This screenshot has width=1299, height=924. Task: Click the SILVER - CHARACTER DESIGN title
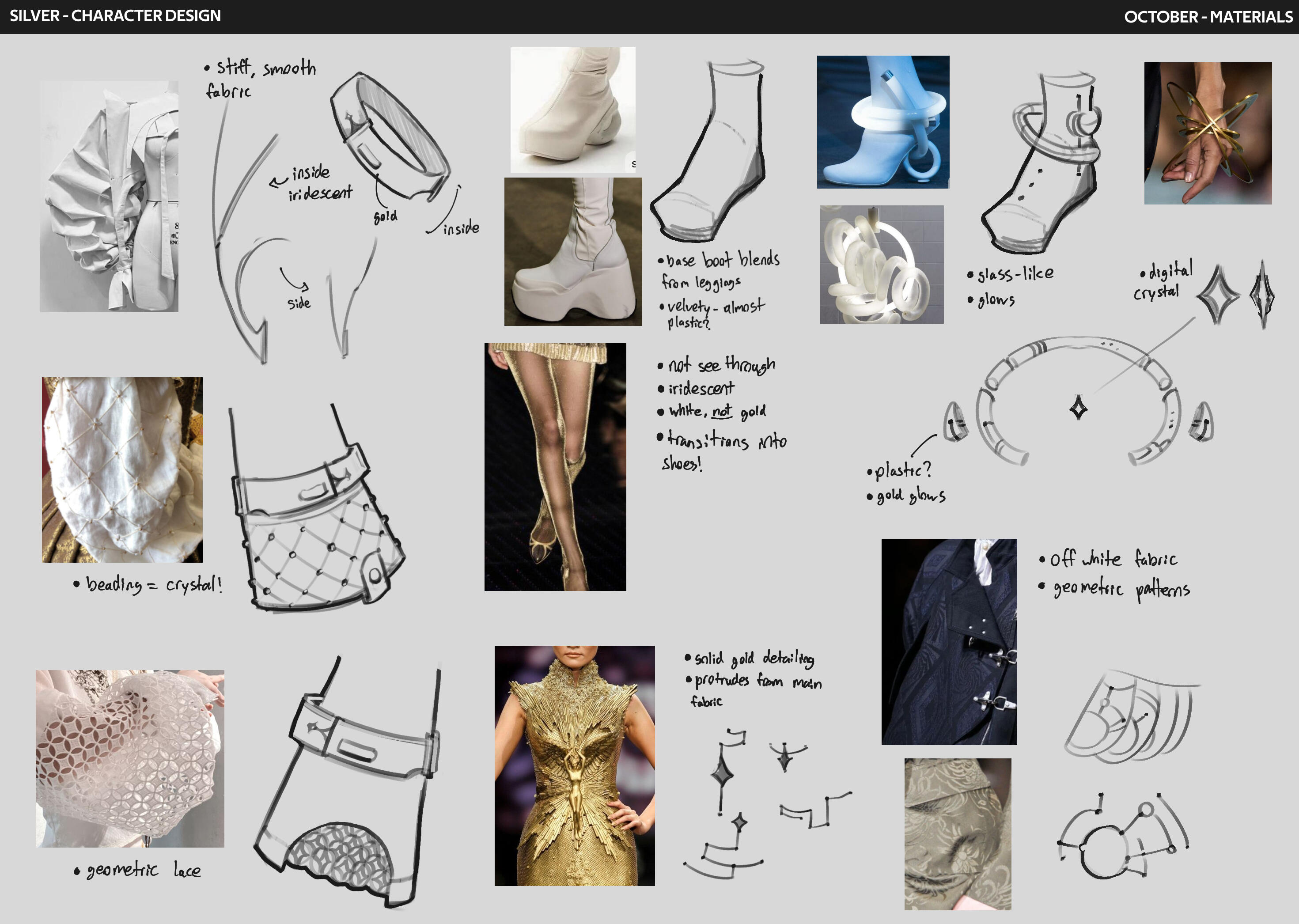[x=115, y=16]
